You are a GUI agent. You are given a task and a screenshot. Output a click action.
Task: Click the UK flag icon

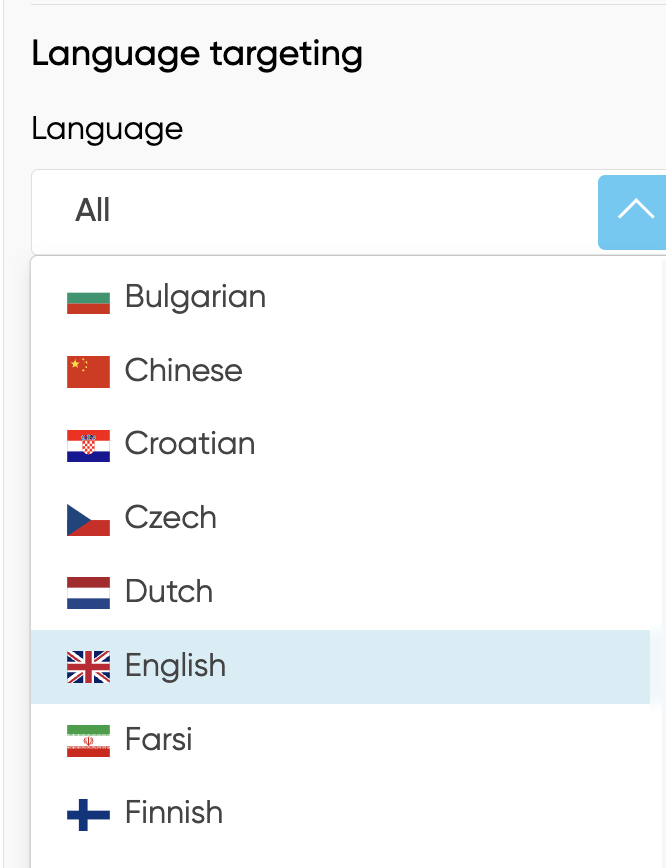click(x=88, y=667)
